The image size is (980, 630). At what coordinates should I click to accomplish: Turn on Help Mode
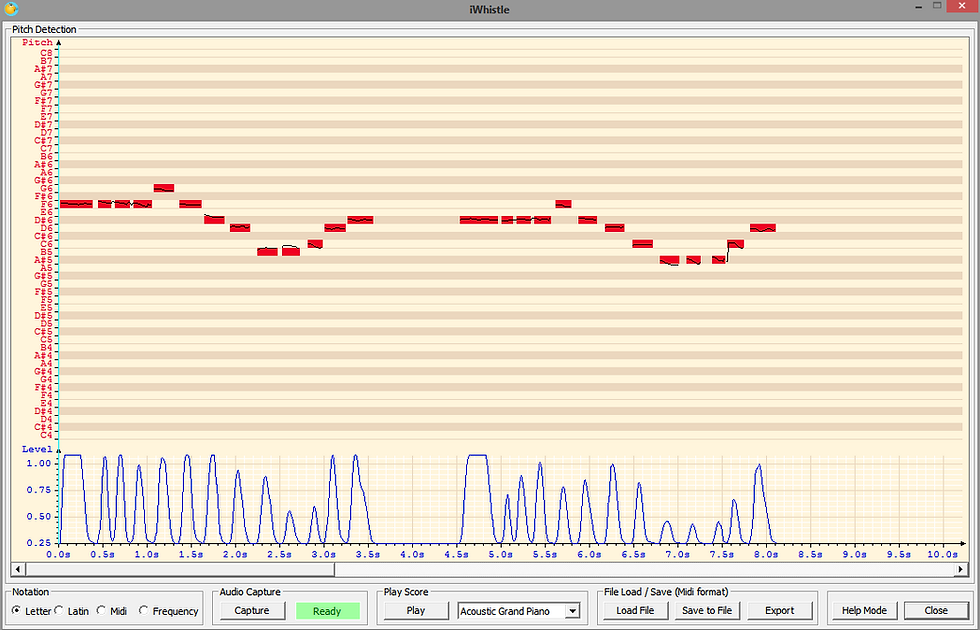tap(864, 611)
